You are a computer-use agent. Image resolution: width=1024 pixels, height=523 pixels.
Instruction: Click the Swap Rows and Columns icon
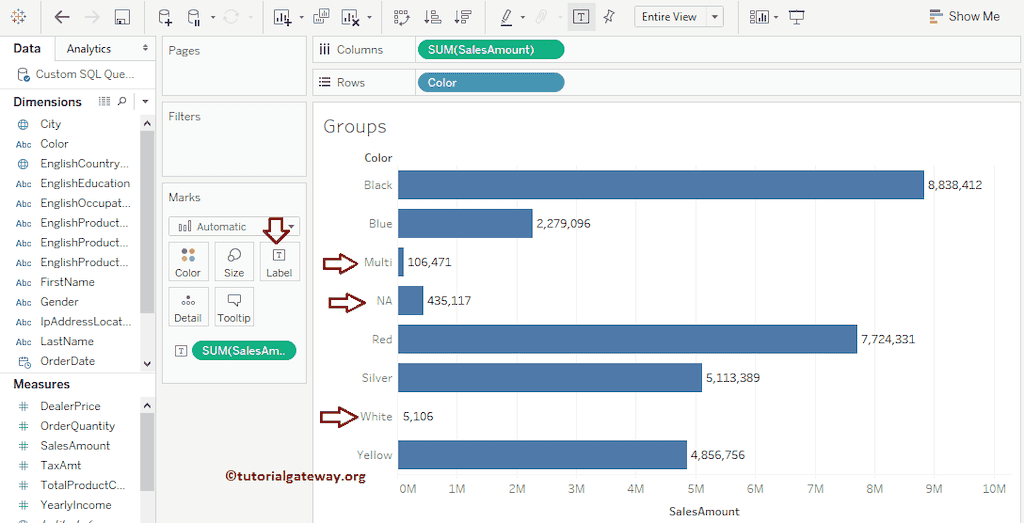402,17
